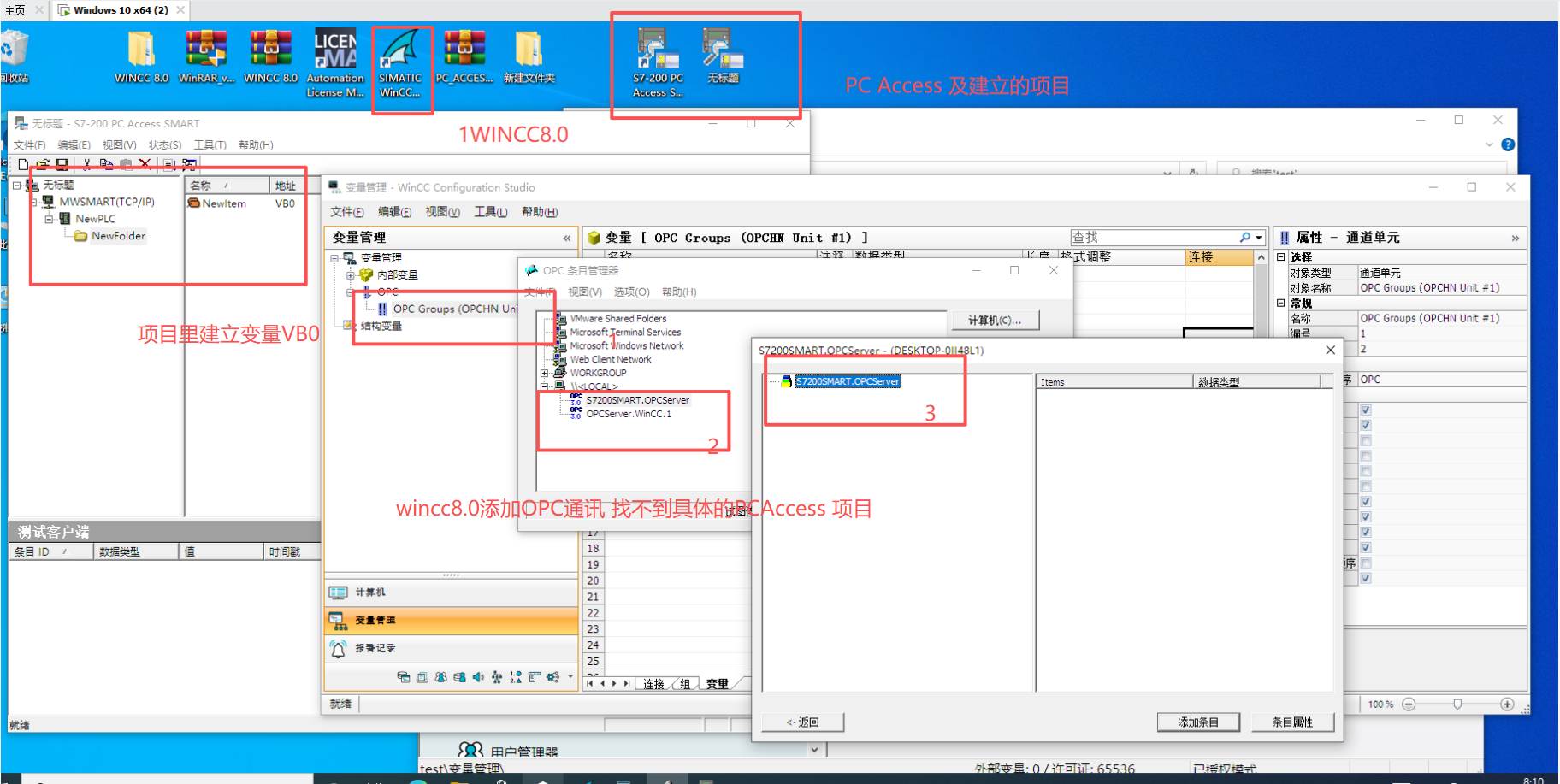Open the PC_ACCES... desktop archive icon
This screenshot has width=1560, height=784.
[x=464, y=56]
